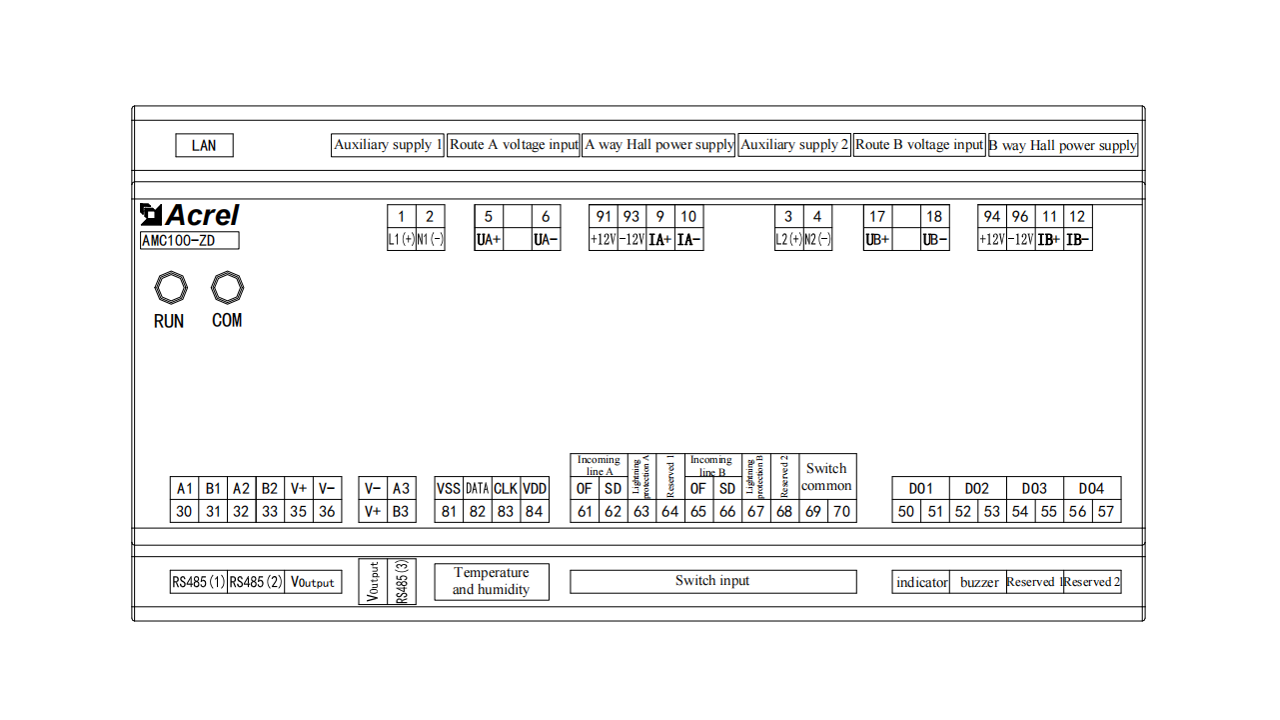Screen dimensions: 1280x720
Task: Click terminal 93 -12V
Action: pos(632,228)
